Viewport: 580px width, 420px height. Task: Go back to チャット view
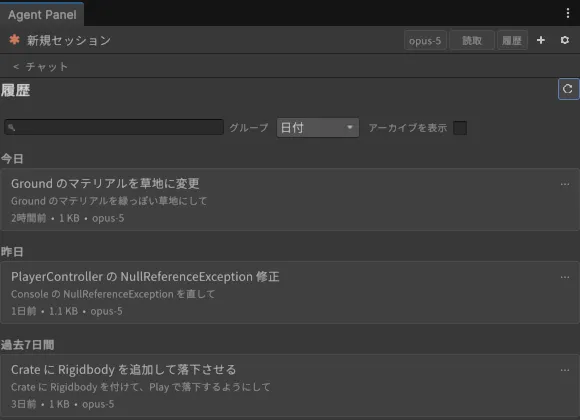point(40,67)
